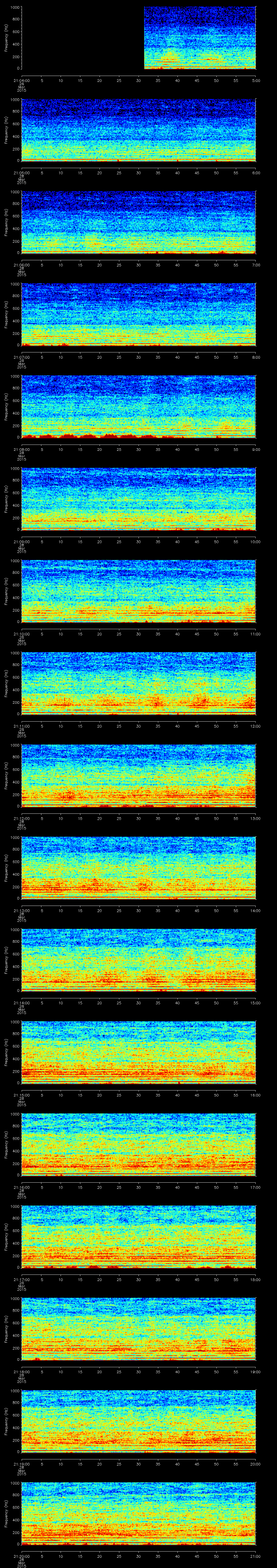Click the Frequency (Hz) axis label of the 21:10:00 panel
277x1568 pixels.
(x=6, y=591)
